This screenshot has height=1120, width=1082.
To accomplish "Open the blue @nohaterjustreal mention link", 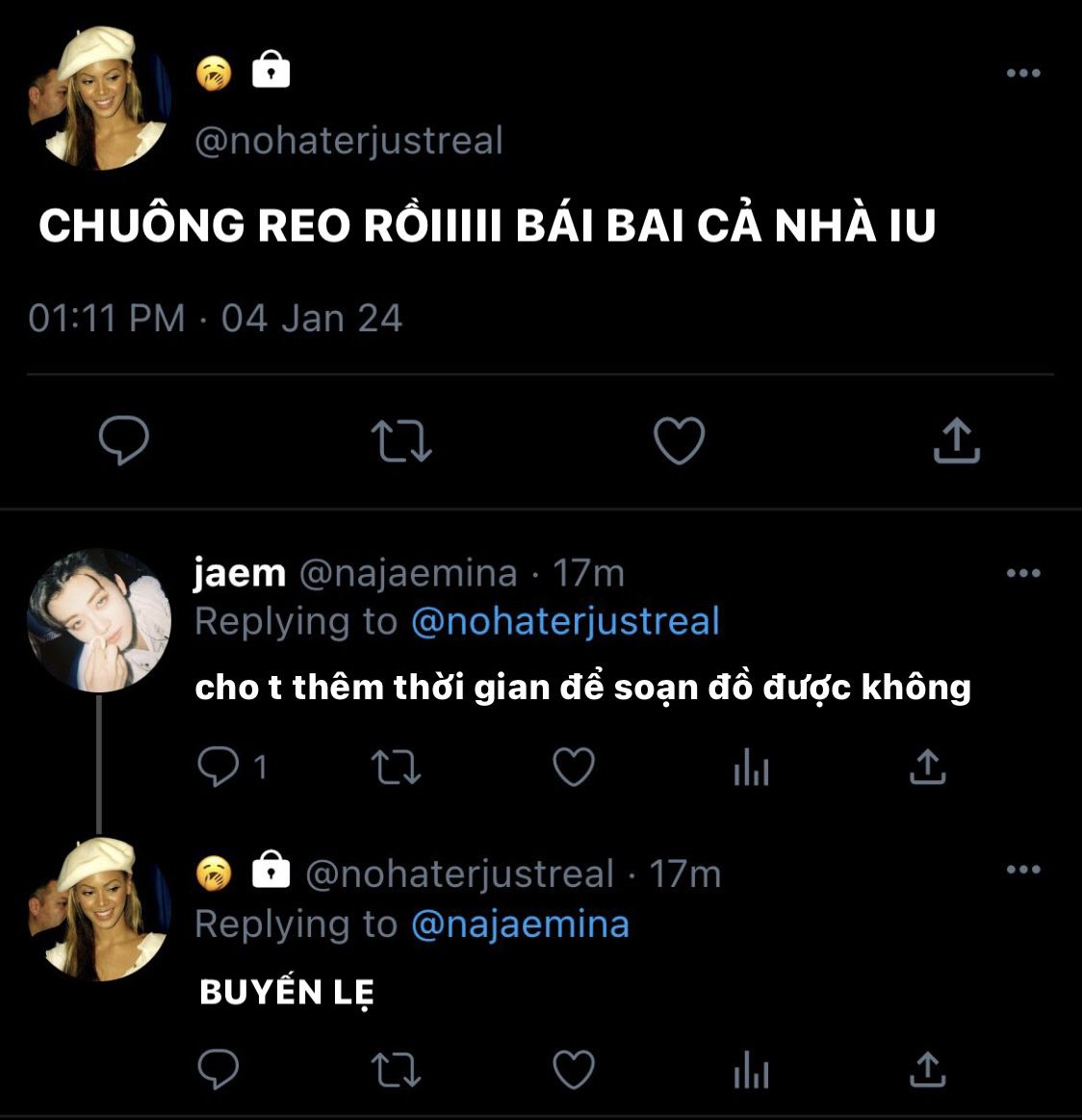I will click(x=565, y=621).
